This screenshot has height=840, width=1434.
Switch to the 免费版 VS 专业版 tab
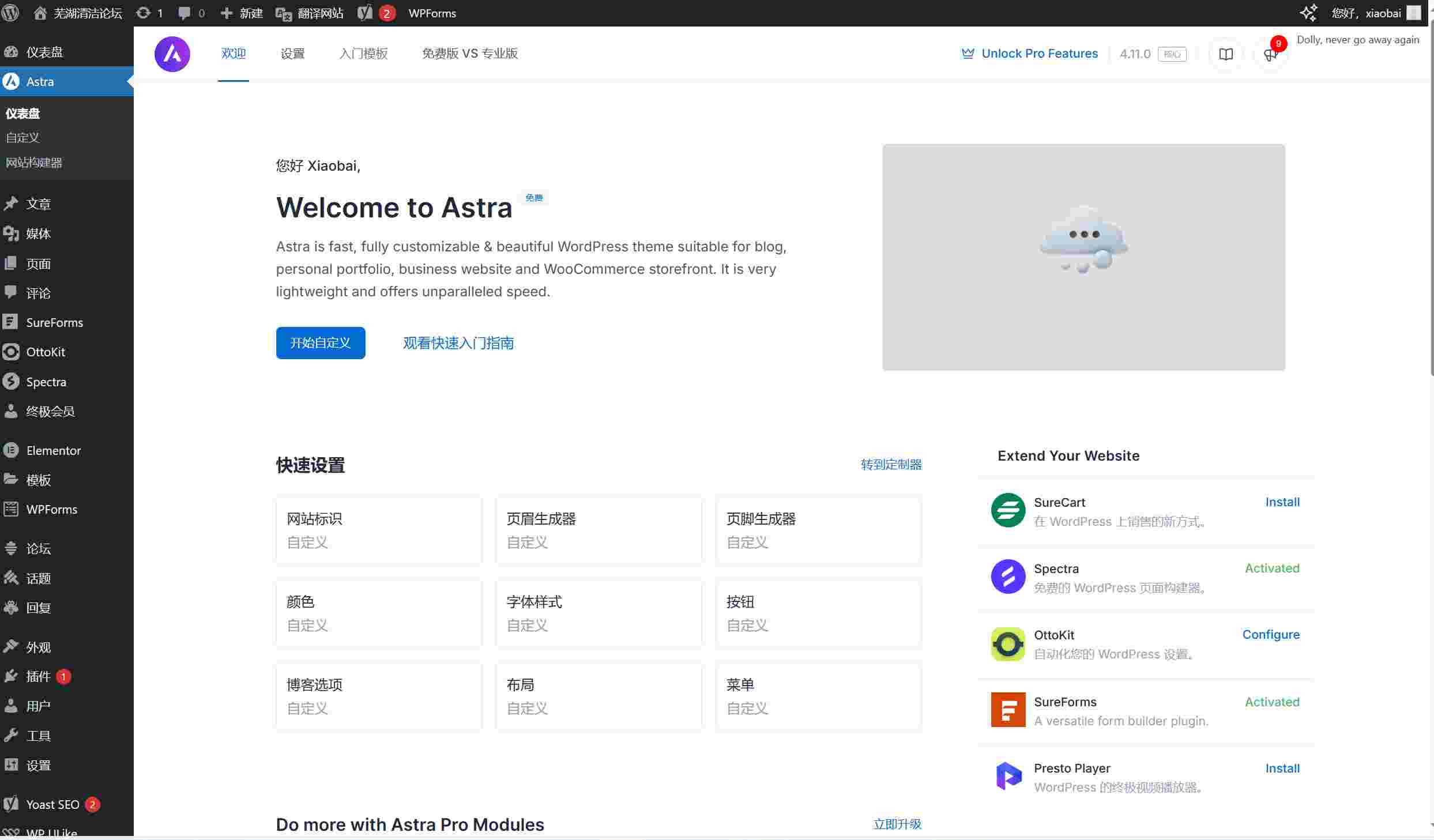[x=469, y=54]
